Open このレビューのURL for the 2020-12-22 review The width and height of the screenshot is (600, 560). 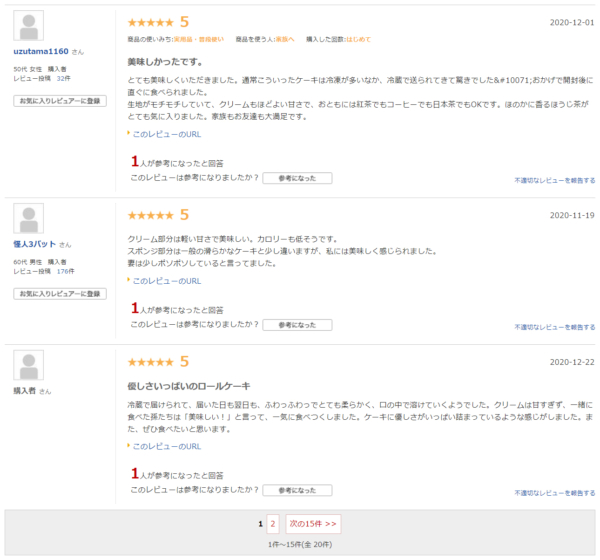[x=166, y=446]
